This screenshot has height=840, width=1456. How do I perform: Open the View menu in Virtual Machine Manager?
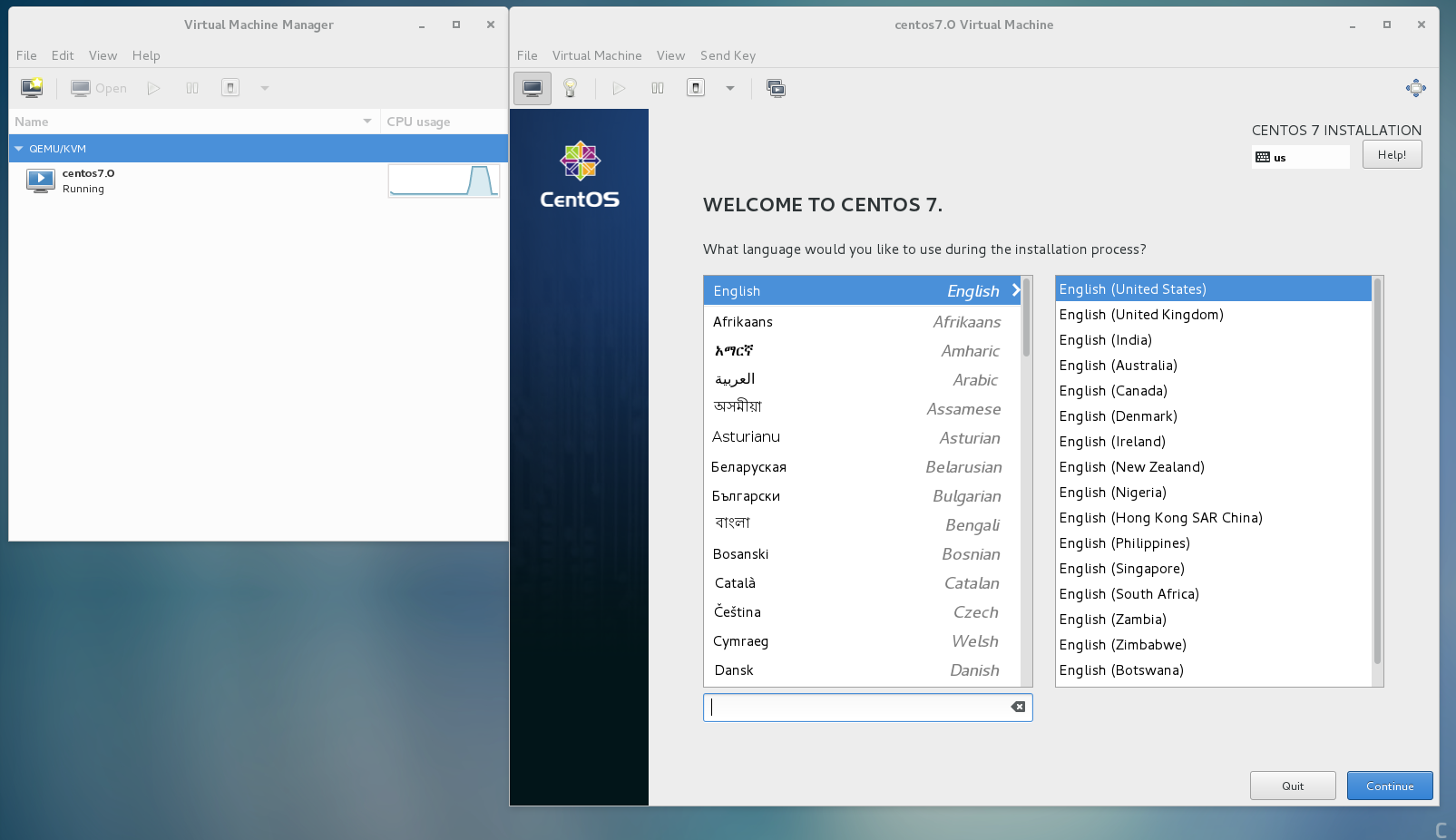(x=103, y=55)
